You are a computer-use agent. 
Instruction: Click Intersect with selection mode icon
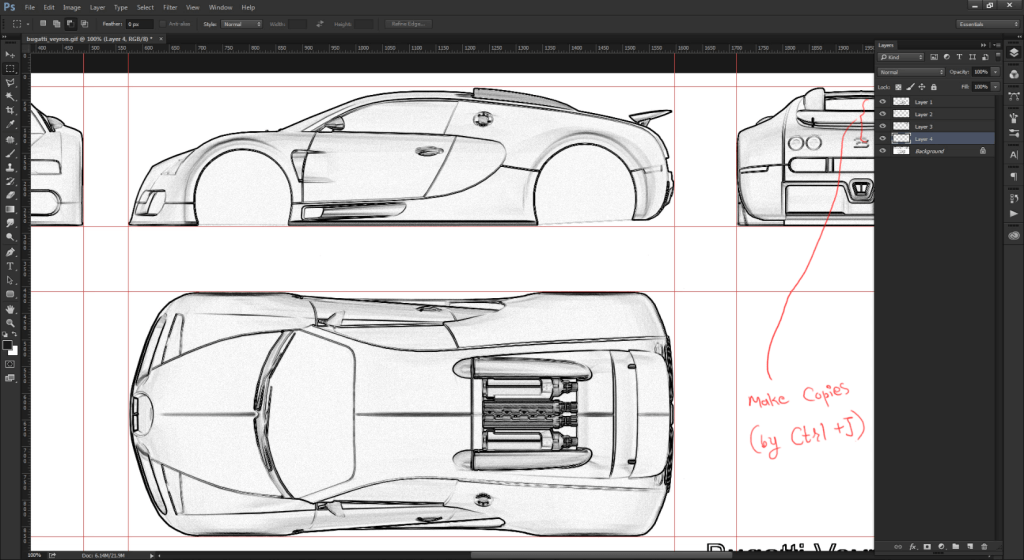point(84,23)
